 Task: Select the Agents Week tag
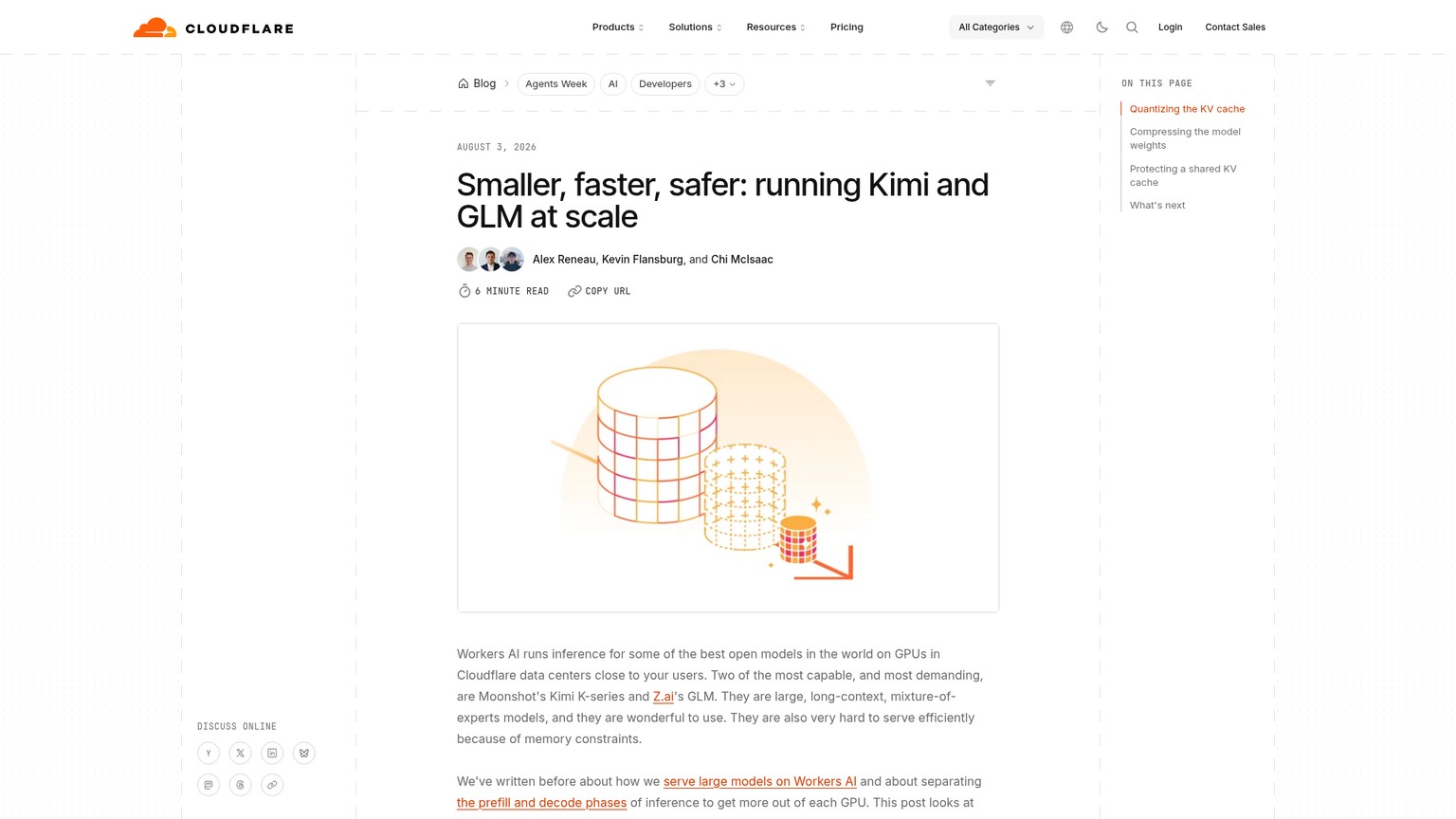point(556,84)
